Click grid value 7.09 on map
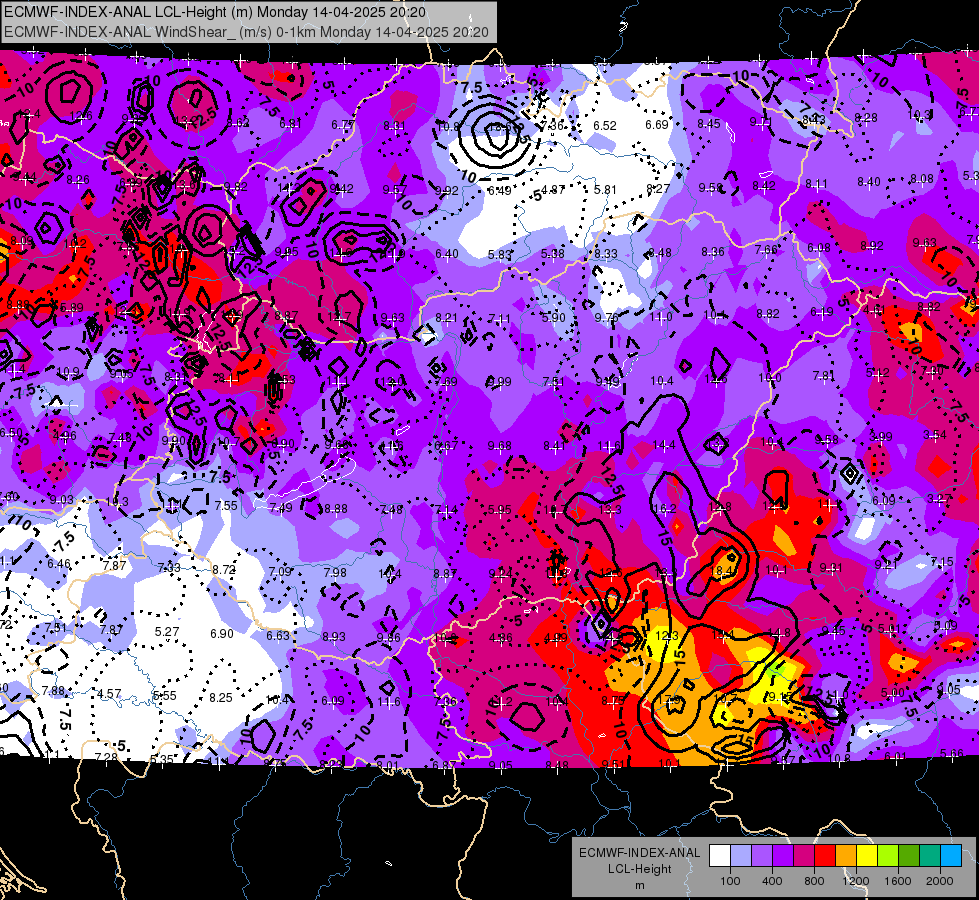 point(280,571)
